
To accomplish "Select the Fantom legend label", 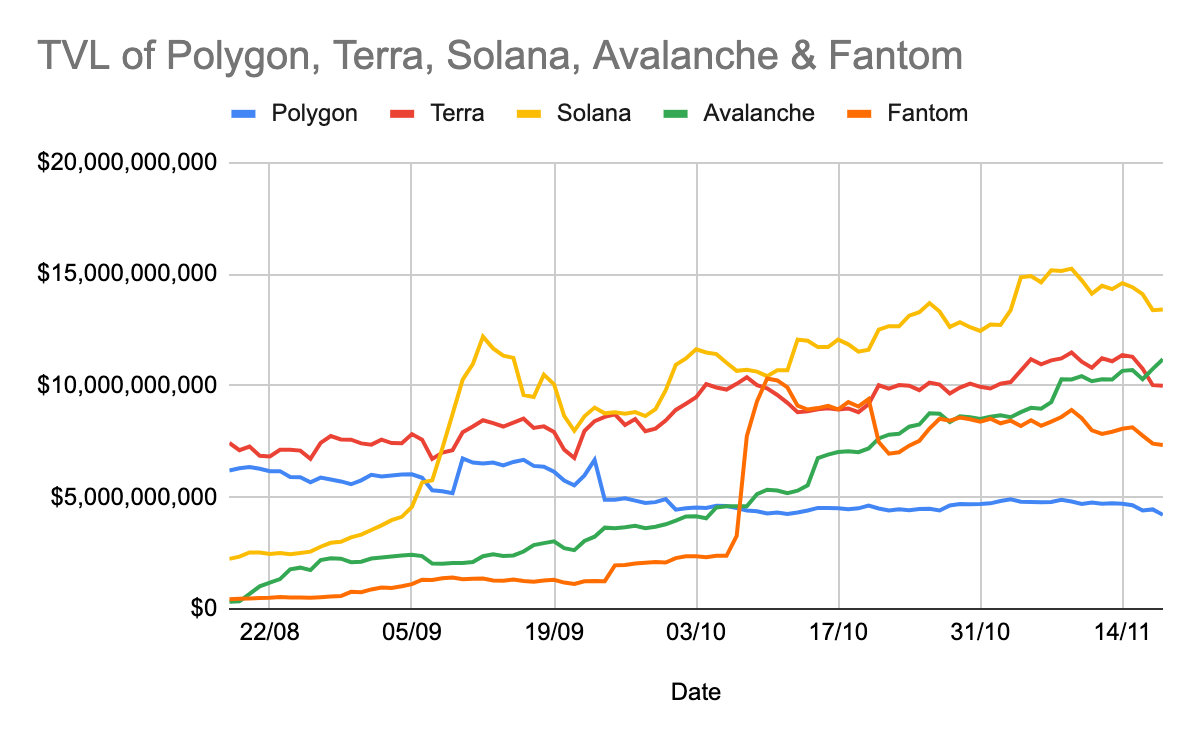I will click(x=926, y=113).
